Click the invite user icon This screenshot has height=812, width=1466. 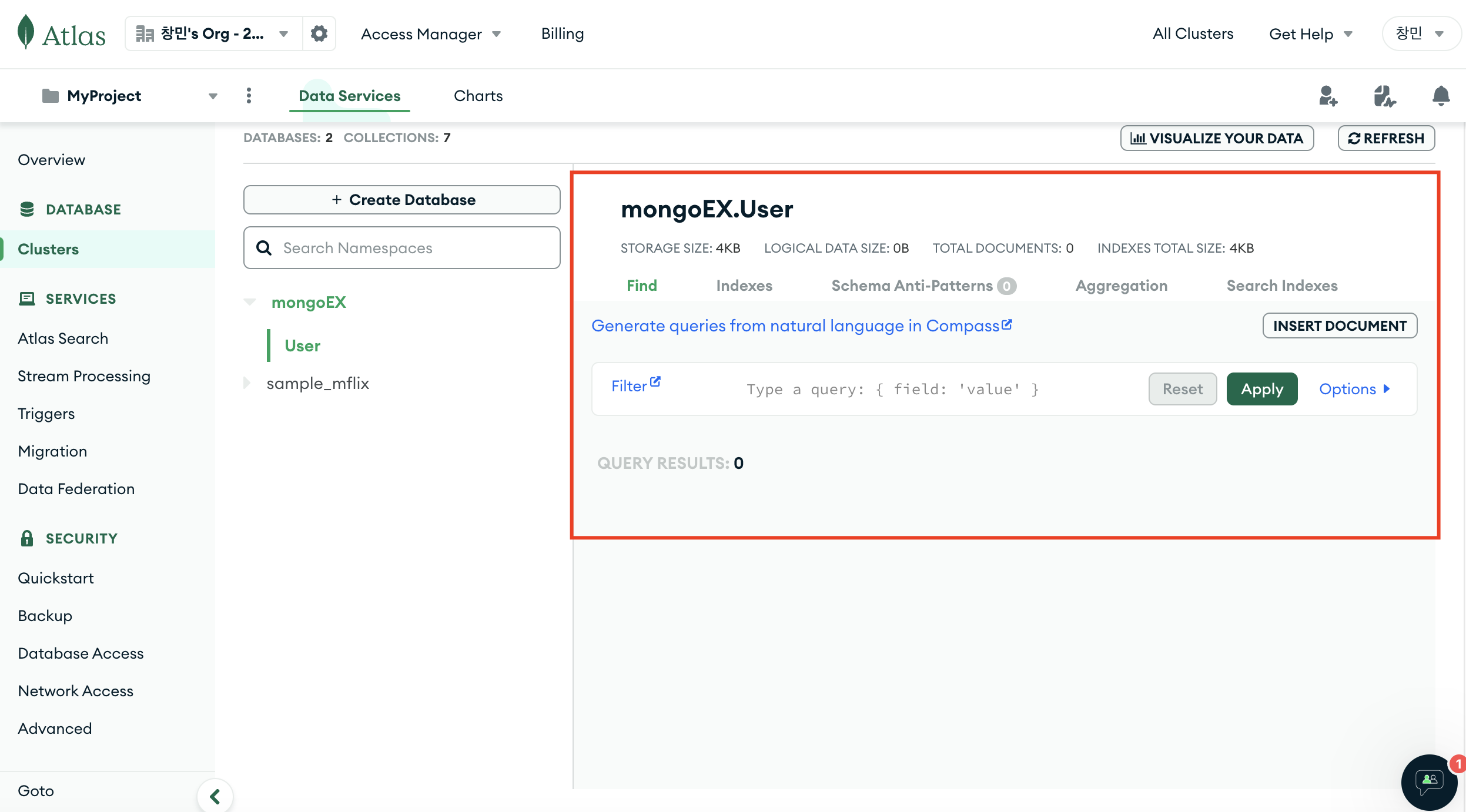[x=1328, y=96]
